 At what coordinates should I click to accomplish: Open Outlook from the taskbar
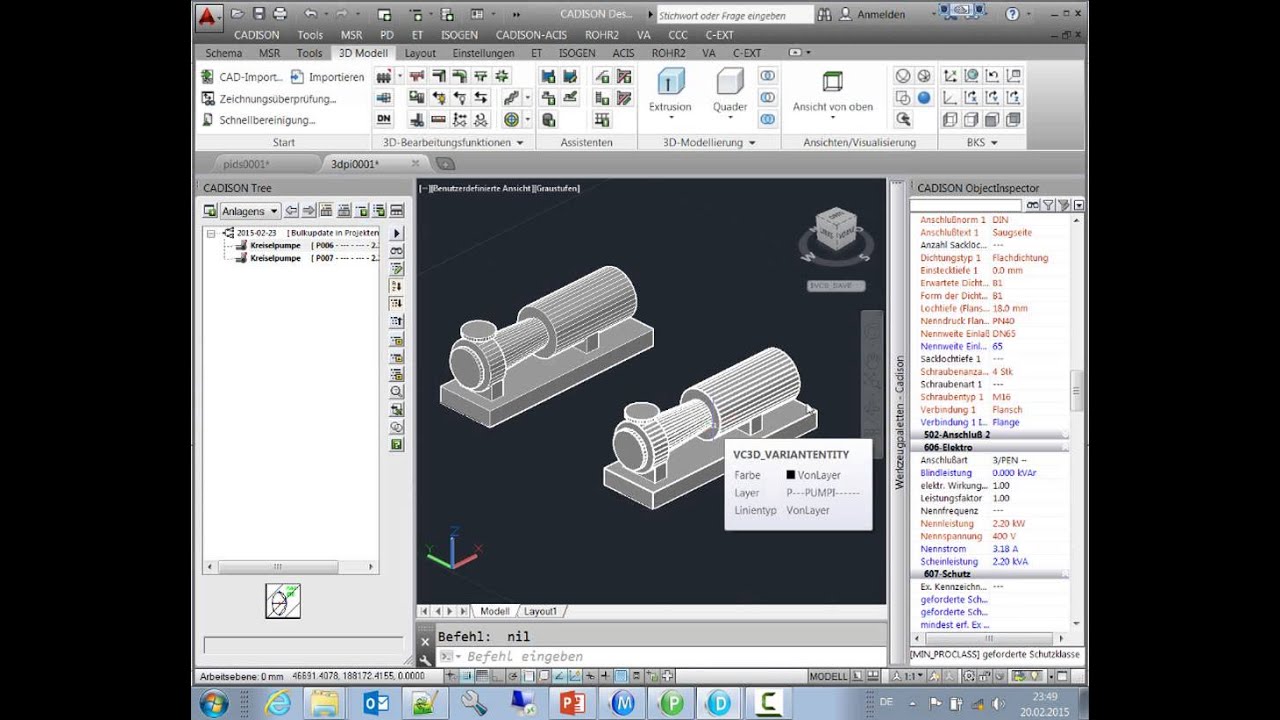tap(376, 703)
